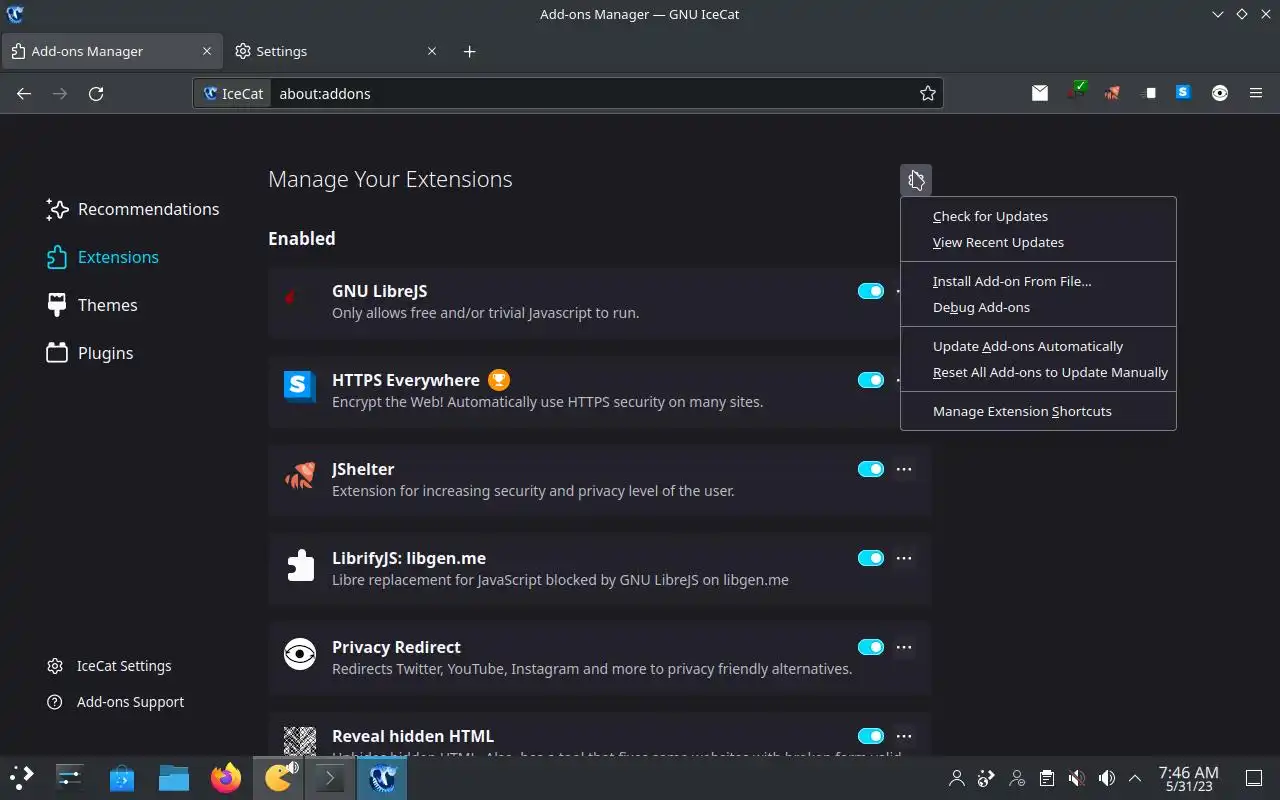
Task: Open Reveal hidden HTML more options menu
Action: pos(904,736)
